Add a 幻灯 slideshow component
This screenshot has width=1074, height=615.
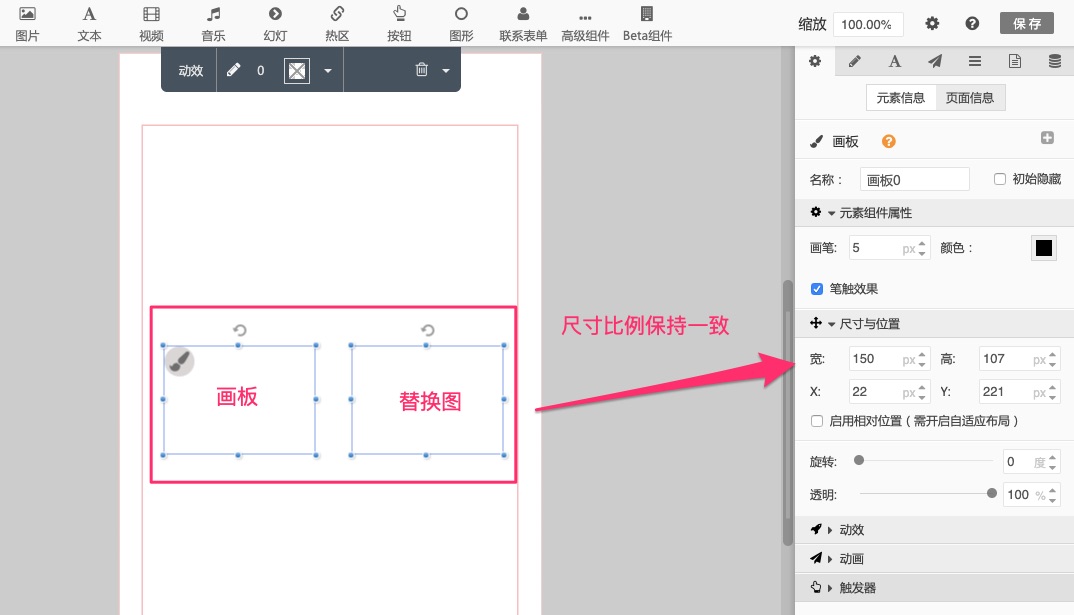pyautogui.click(x=275, y=23)
